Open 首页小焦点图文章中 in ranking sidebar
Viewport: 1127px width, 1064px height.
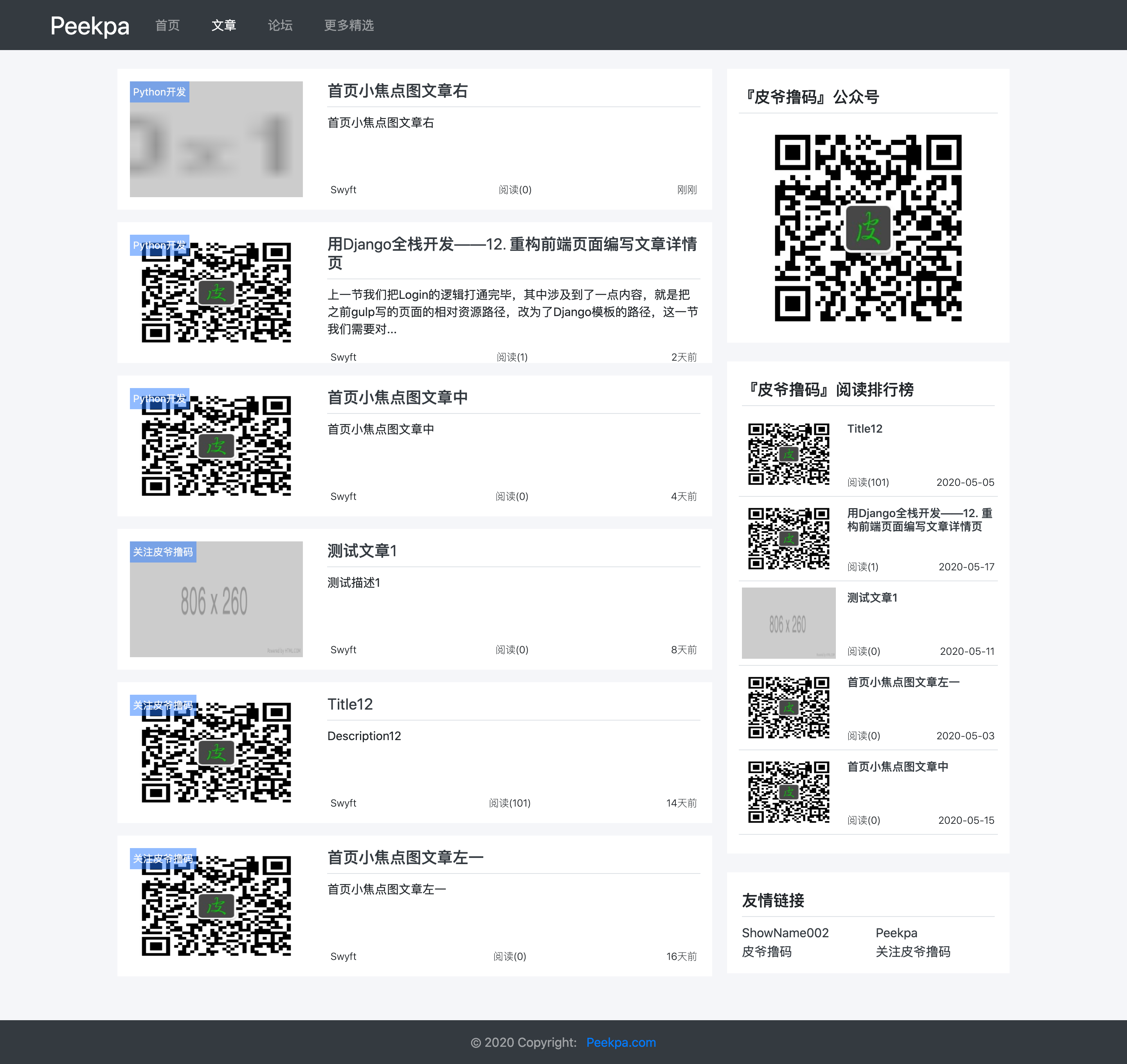tap(898, 767)
